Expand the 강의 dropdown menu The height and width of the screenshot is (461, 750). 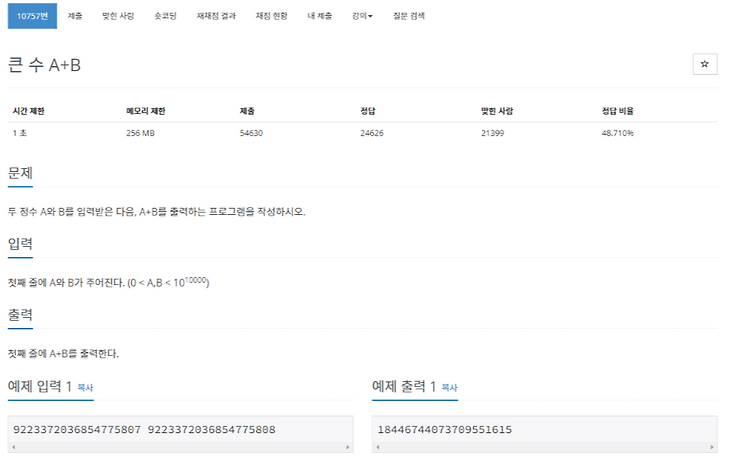click(362, 16)
